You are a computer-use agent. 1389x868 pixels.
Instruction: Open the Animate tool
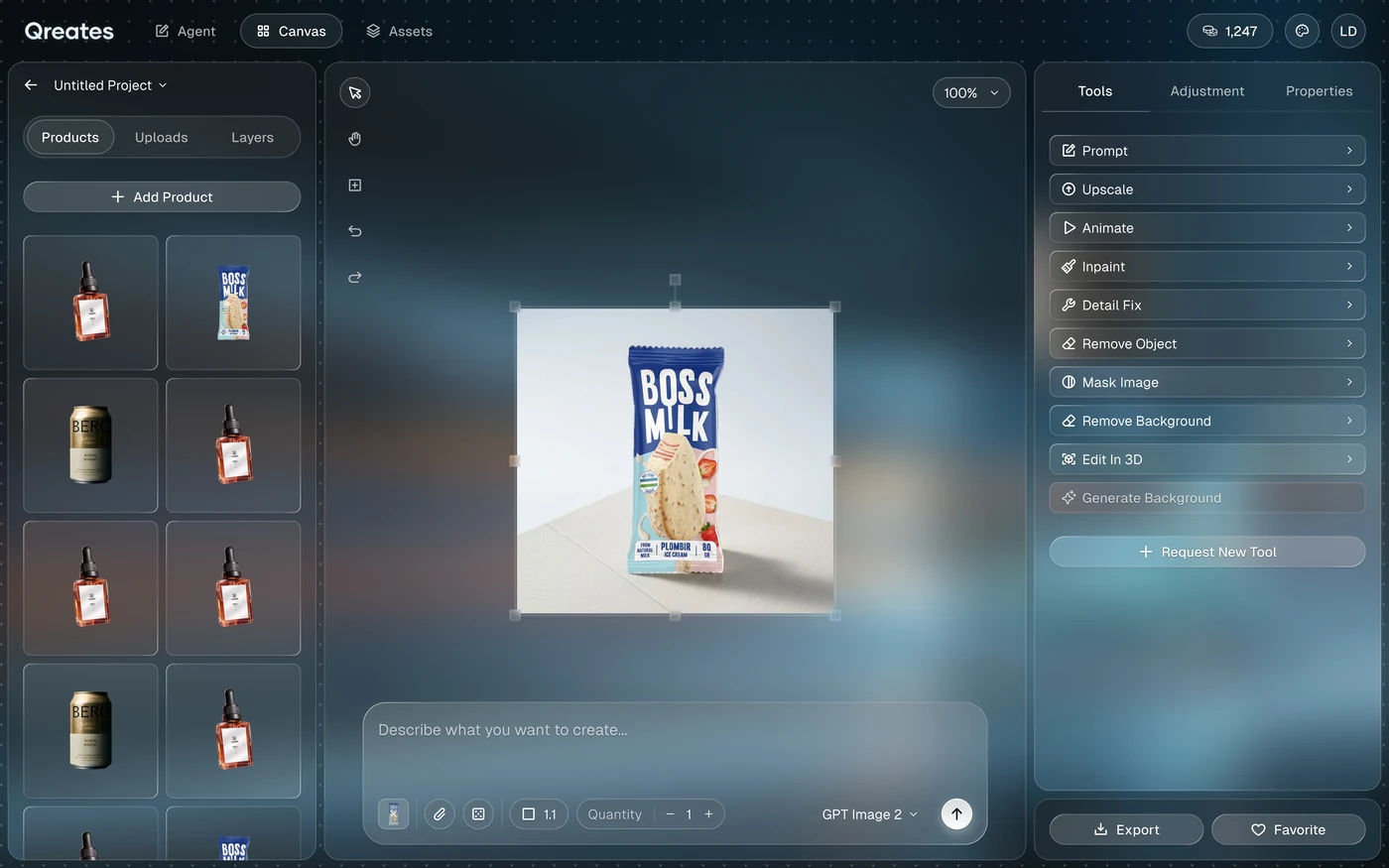click(x=1207, y=228)
